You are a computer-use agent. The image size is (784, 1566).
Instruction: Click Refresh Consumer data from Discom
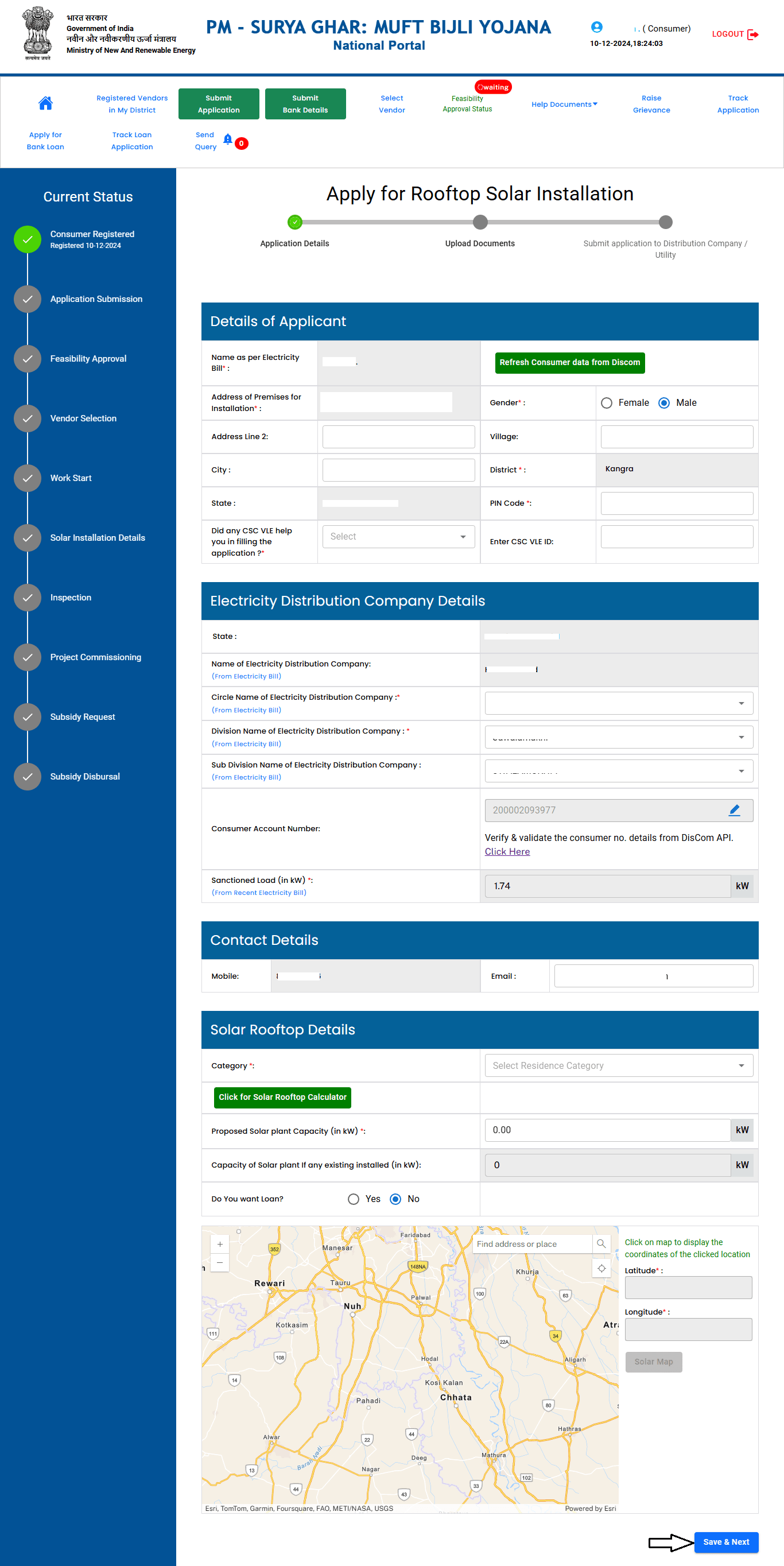point(569,363)
